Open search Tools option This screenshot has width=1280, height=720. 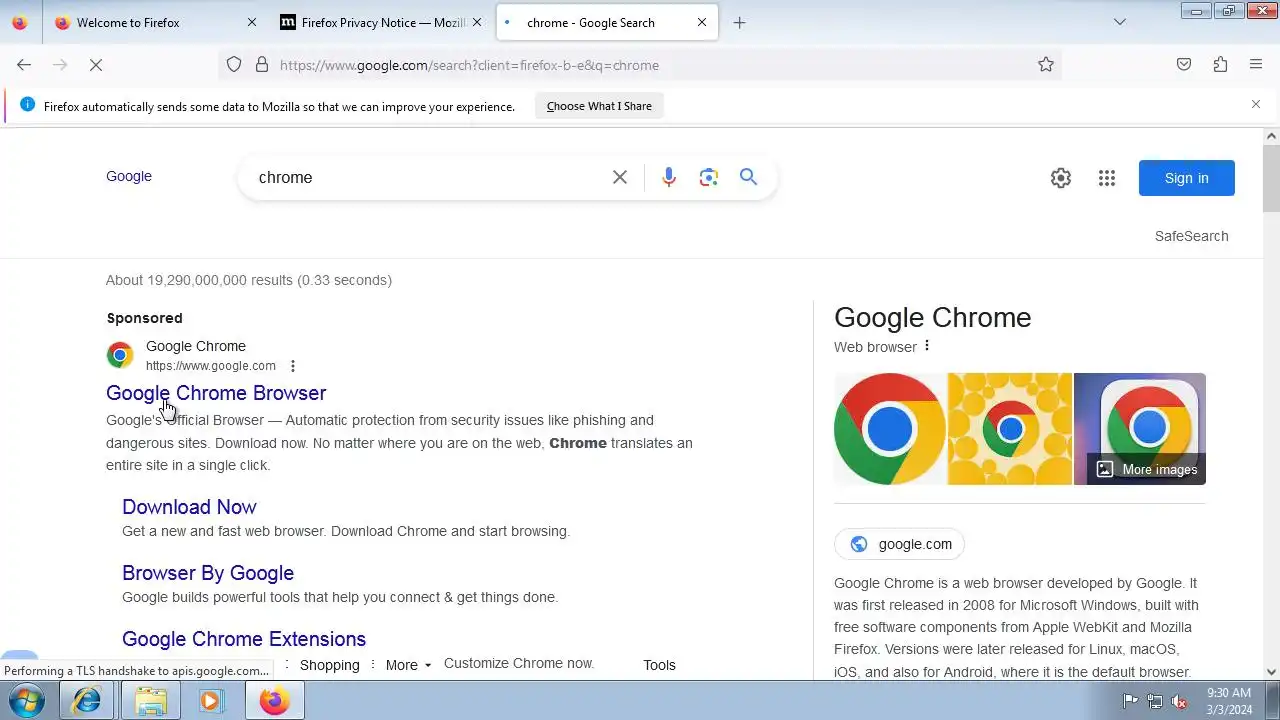(659, 665)
